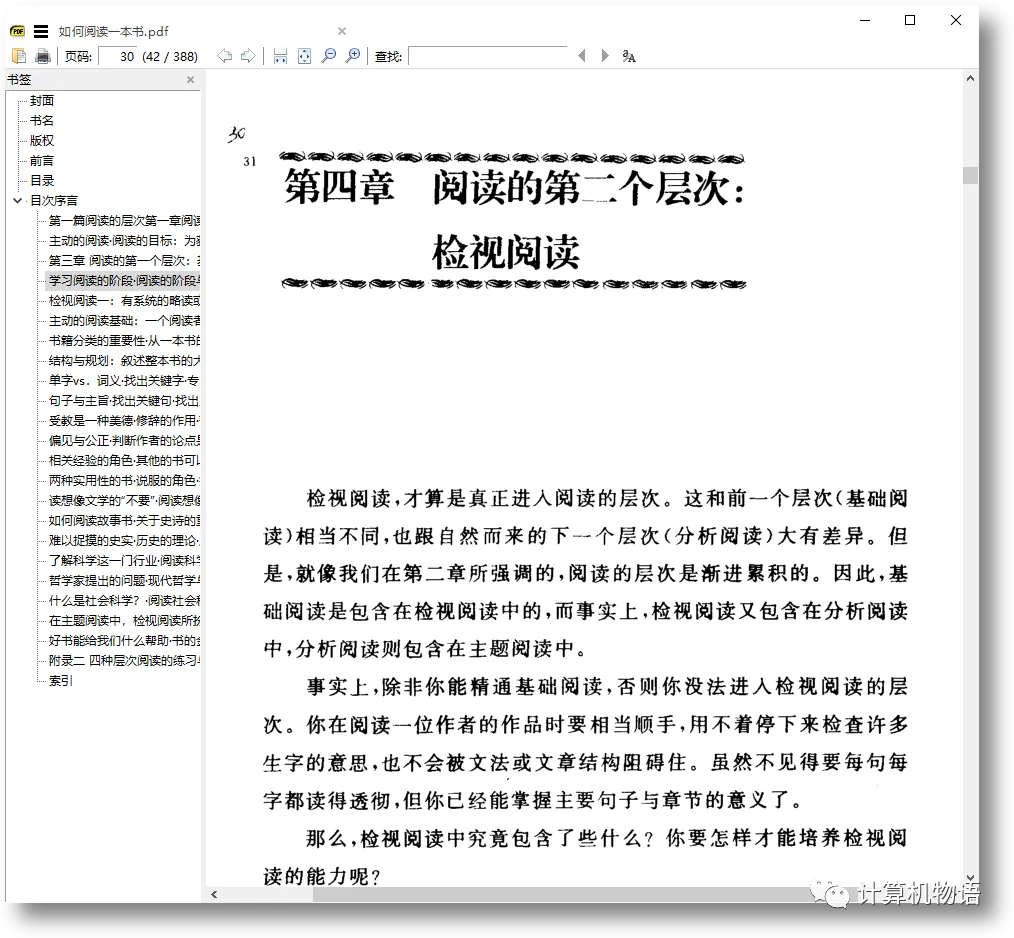This screenshot has height=938, width=1014.
Task: Click vertical scrollbar up arrow
Action: pyautogui.click(x=970, y=78)
